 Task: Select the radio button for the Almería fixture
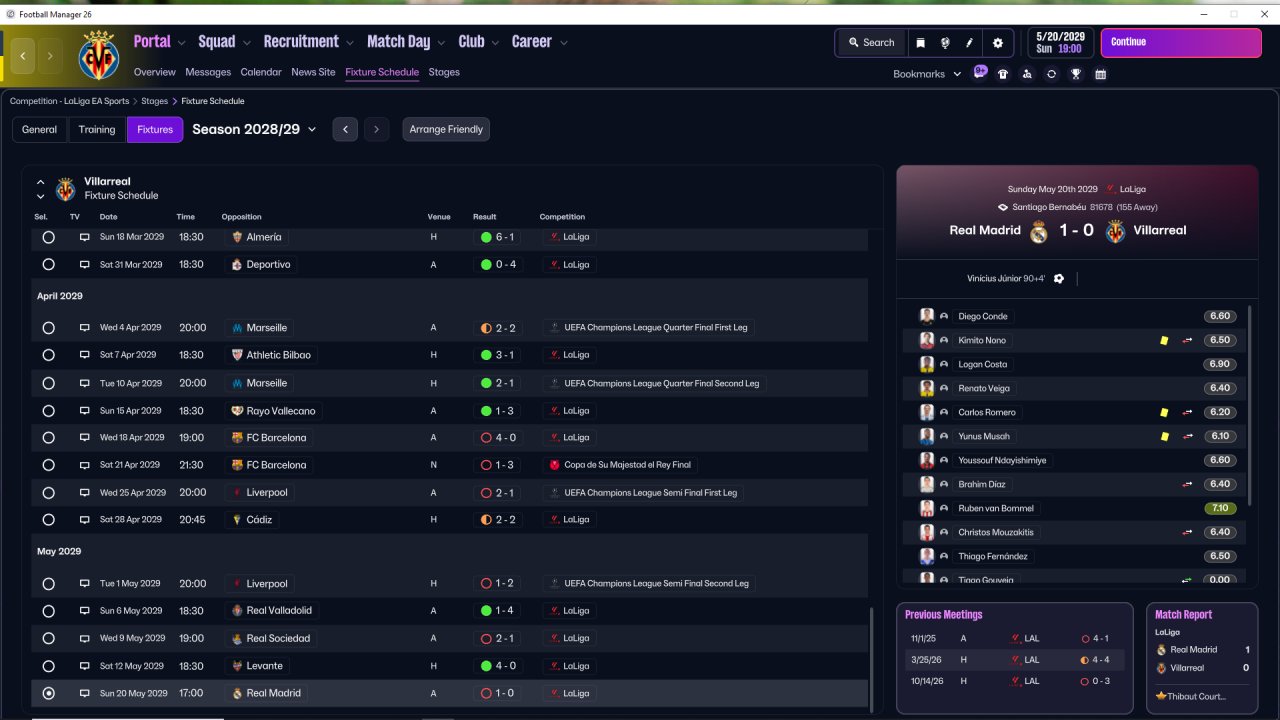point(48,237)
